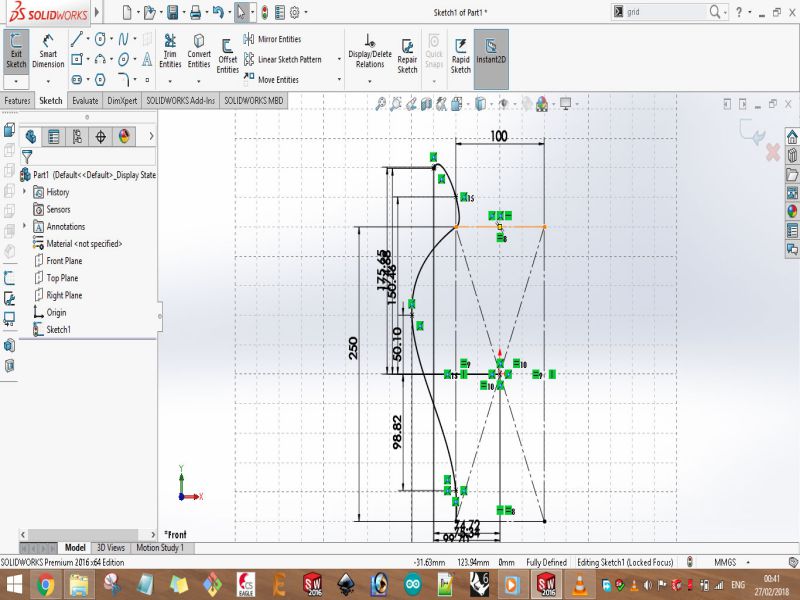
Task: Select the Sketch Fillet tool
Action: point(123,80)
